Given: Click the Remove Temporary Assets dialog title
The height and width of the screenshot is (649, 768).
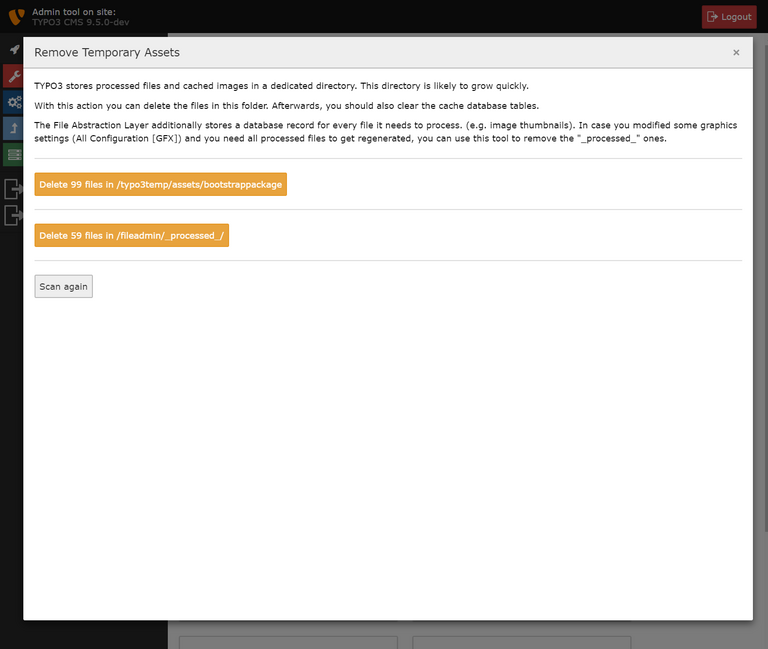Looking at the screenshot, I should coord(107,52).
